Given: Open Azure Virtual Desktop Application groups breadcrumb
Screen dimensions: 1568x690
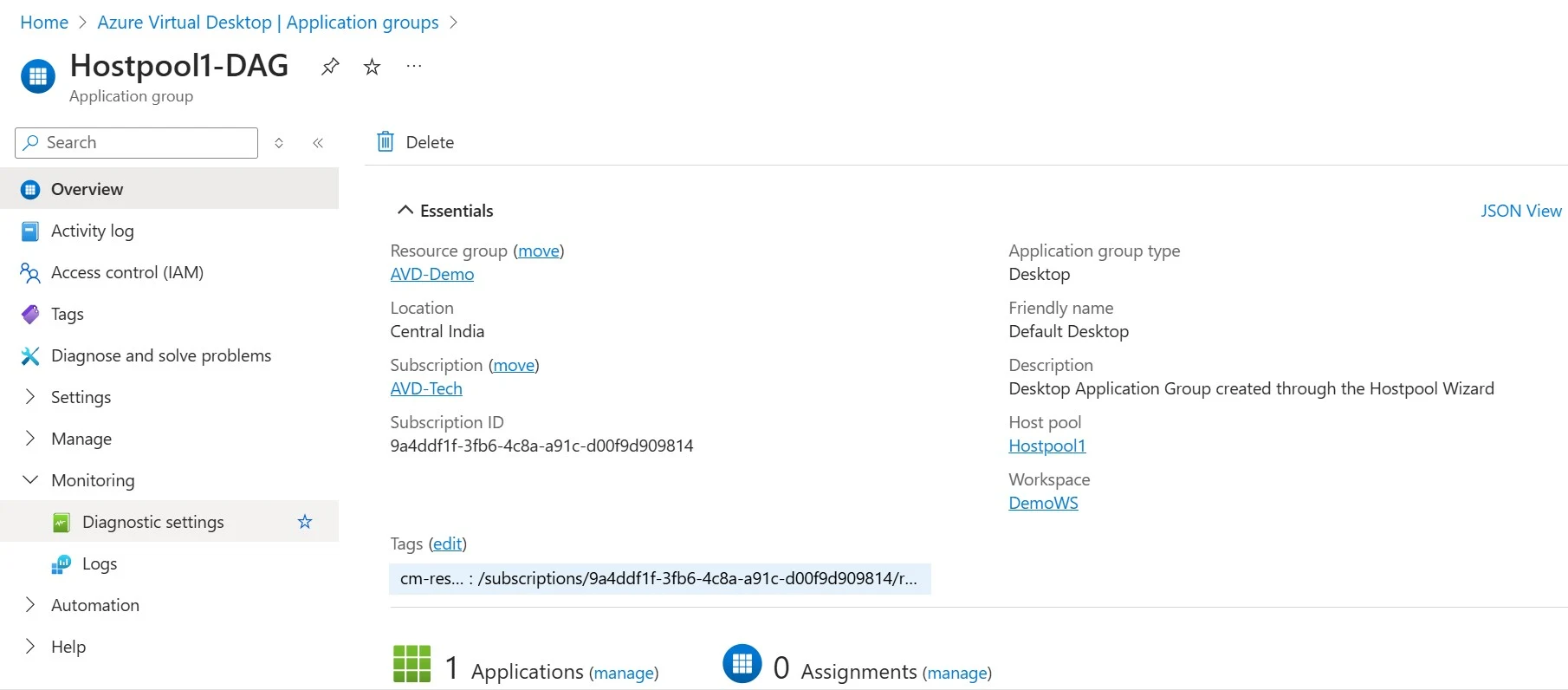Looking at the screenshot, I should [x=268, y=23].
